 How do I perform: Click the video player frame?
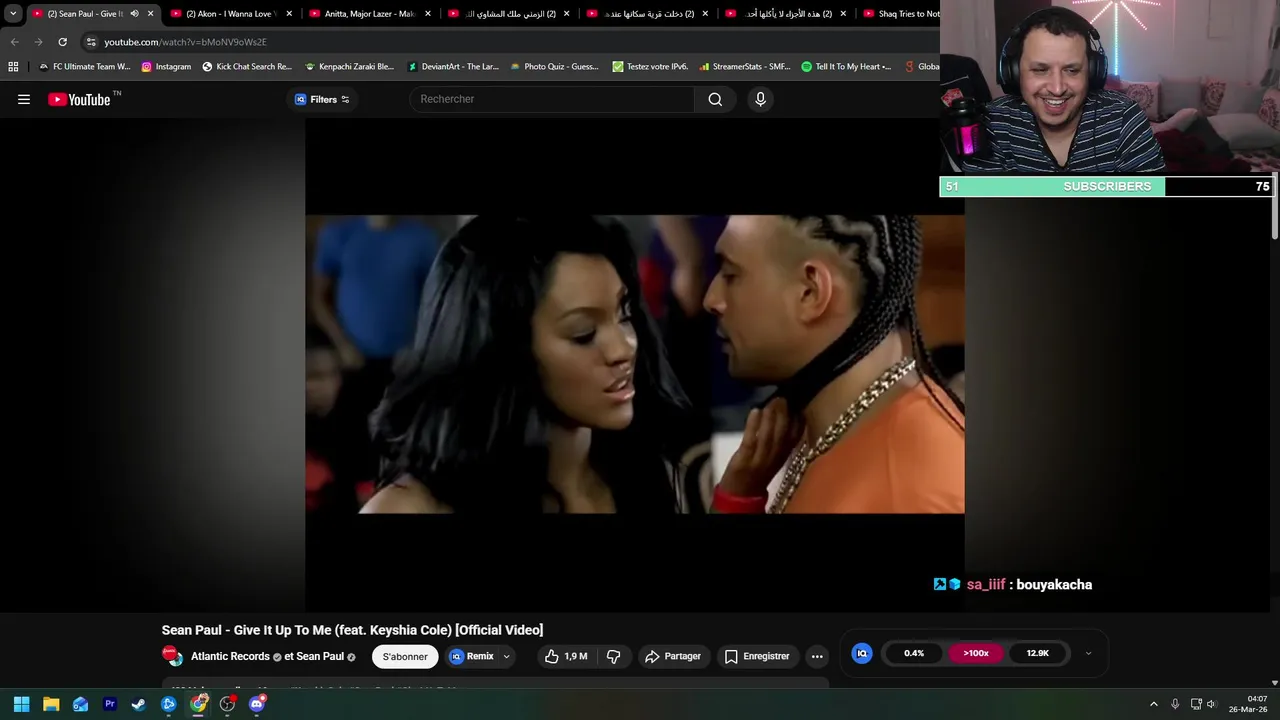click(635, 364)
